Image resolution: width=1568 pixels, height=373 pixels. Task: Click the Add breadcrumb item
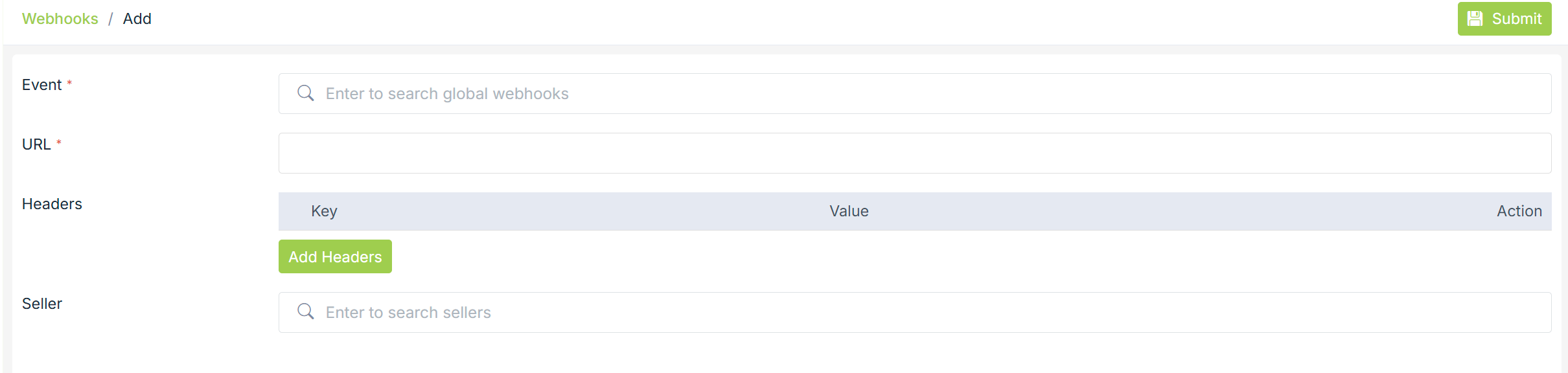[137, 19]
